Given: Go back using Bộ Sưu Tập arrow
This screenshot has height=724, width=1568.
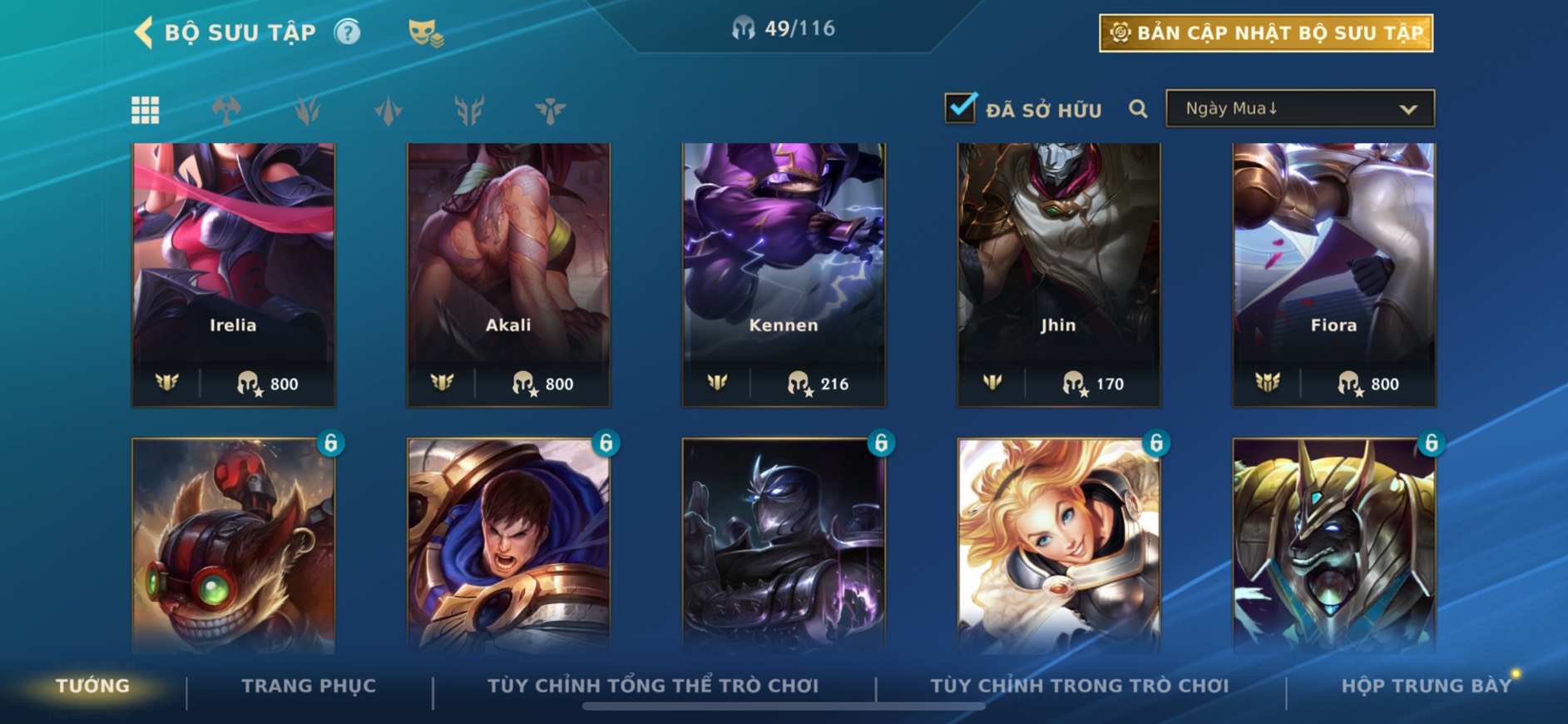Looking at the screenshot, I should coord(143,32).
